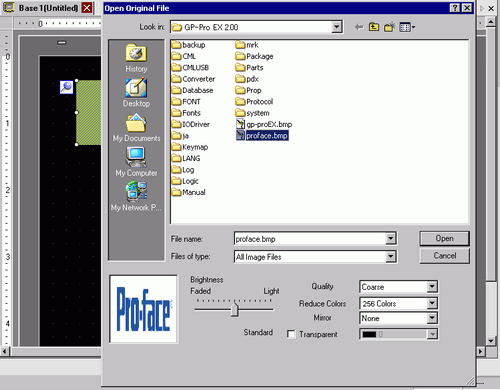Select My Computer in places bar

(136, 162)
